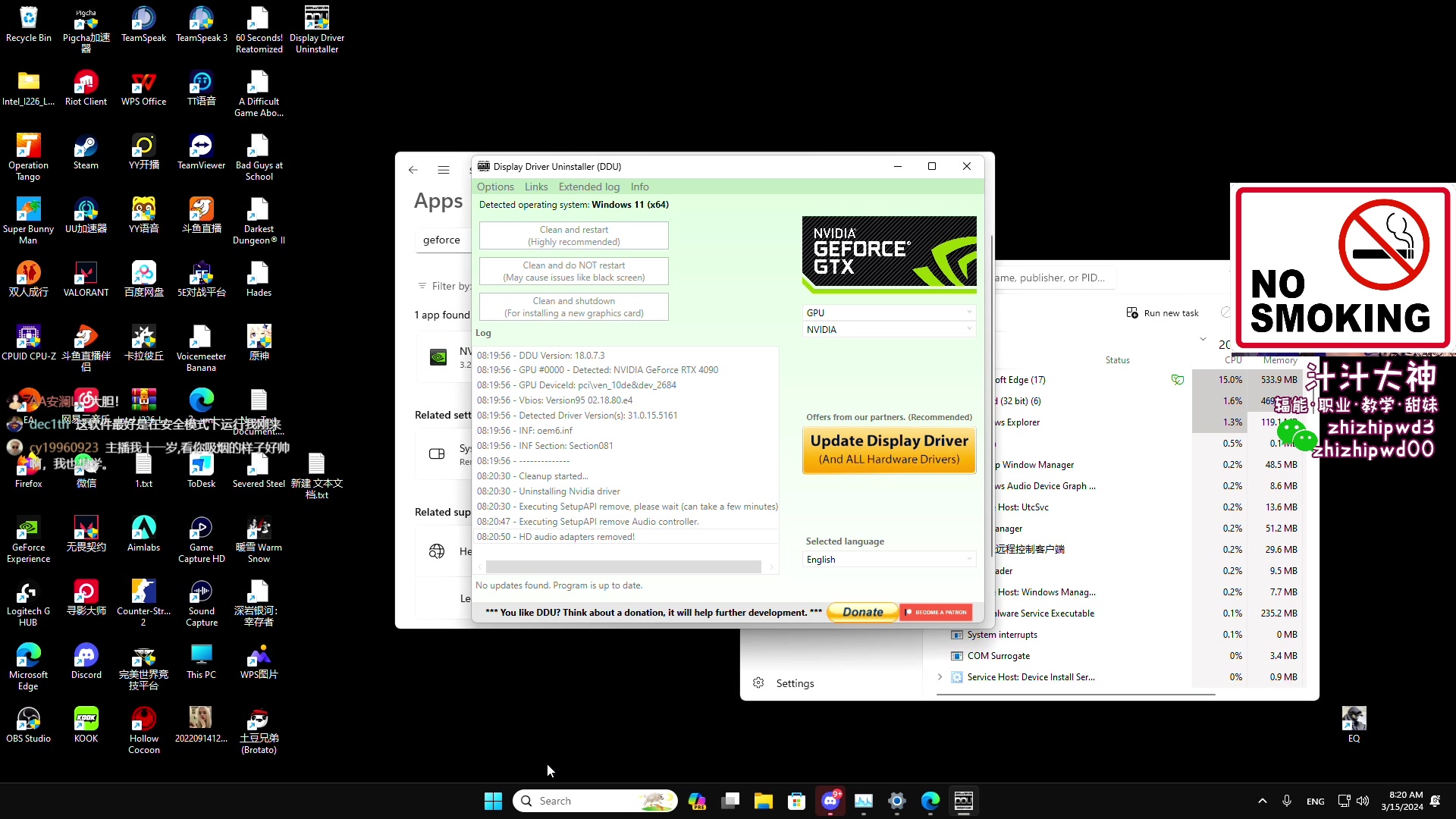
Task: Open WPS Office desktop icon
Action: tap(143, 89)
